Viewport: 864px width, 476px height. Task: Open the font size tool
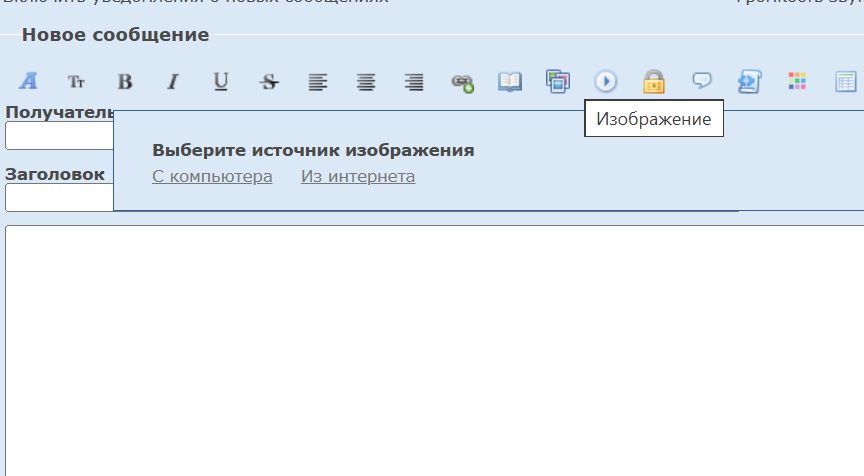(76, 82)
